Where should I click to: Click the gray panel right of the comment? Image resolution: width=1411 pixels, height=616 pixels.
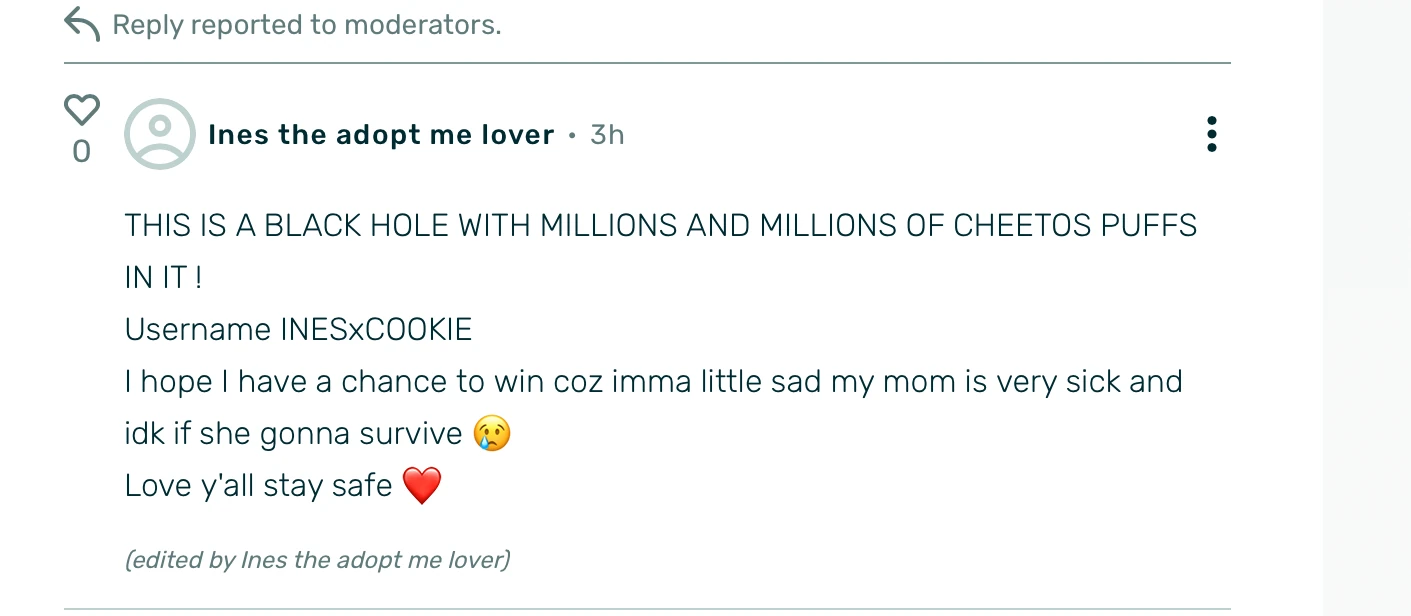(1366, 300)
